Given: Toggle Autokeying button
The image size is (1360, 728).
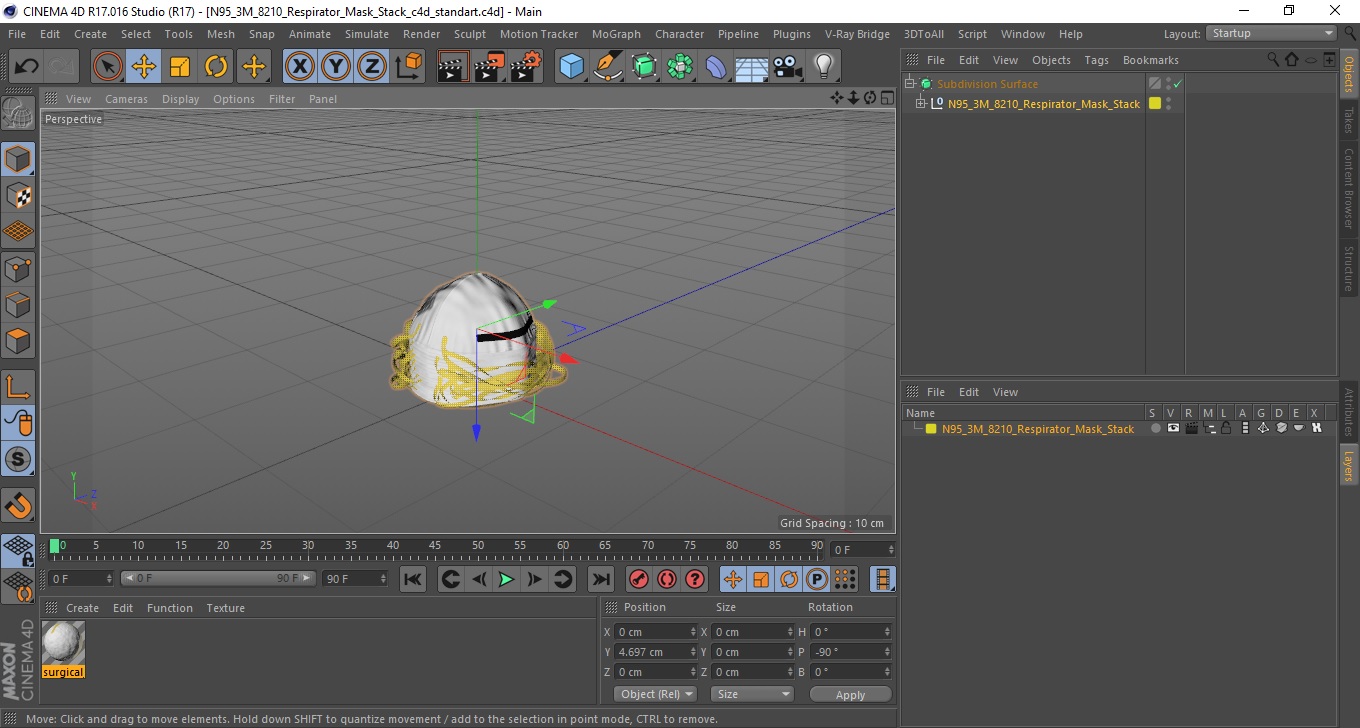Looking at the screenshot, I should coord(667,579).
